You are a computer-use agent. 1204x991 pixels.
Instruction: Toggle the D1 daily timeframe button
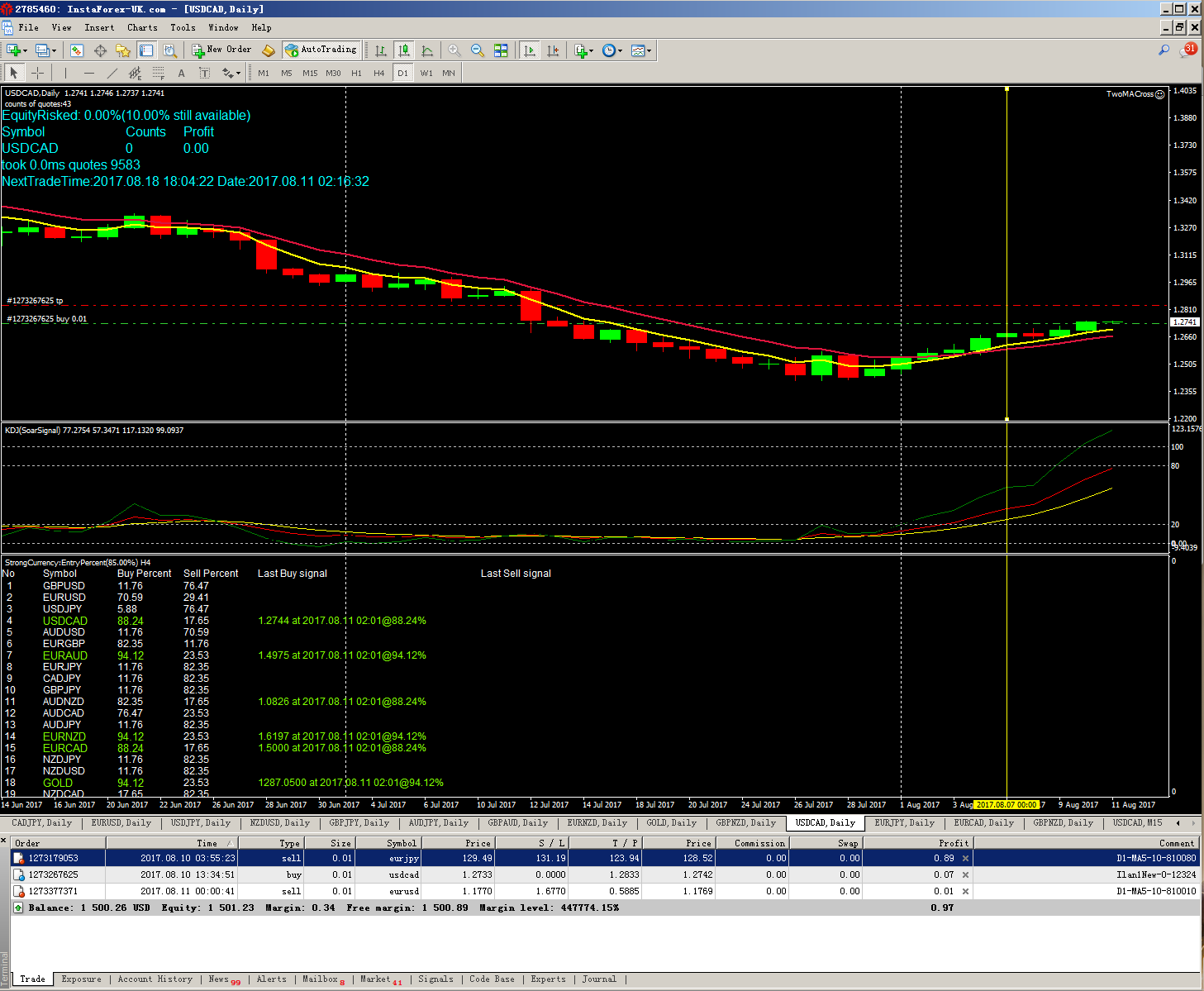pos(402,73)
